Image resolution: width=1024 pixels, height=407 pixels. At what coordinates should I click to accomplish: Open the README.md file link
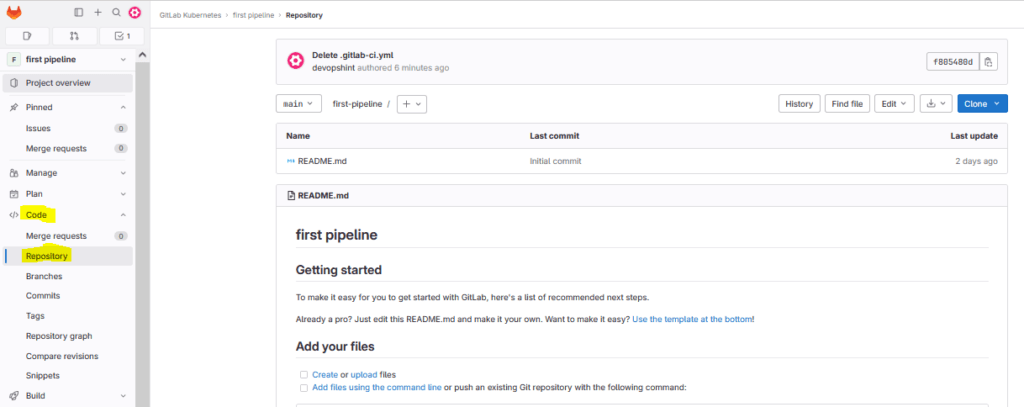(x=322, y=161)
